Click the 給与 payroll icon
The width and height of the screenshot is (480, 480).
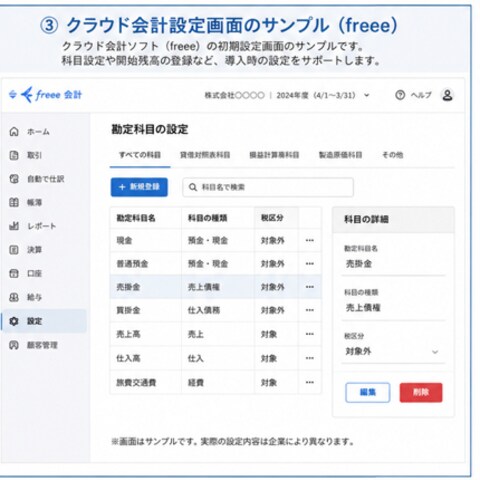[14, 297]
